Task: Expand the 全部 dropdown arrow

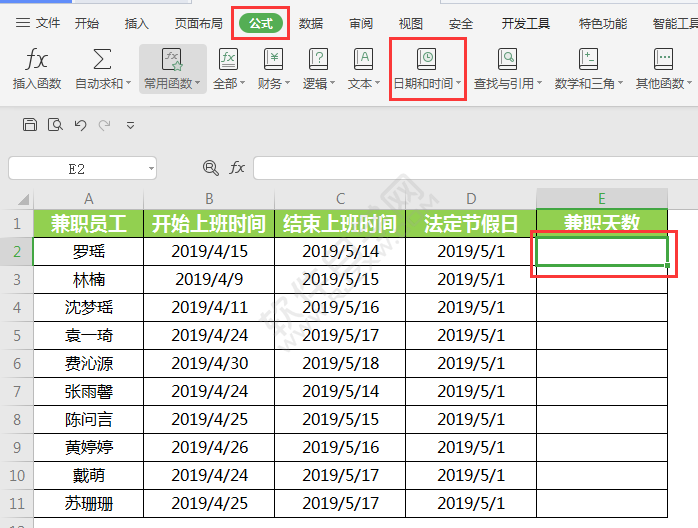Action: (x=243, y=83)
